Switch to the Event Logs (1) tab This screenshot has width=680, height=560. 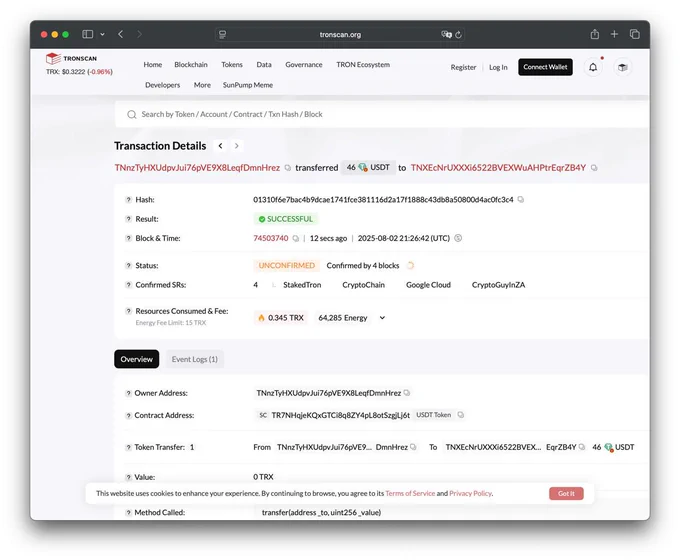pos(195,359)
